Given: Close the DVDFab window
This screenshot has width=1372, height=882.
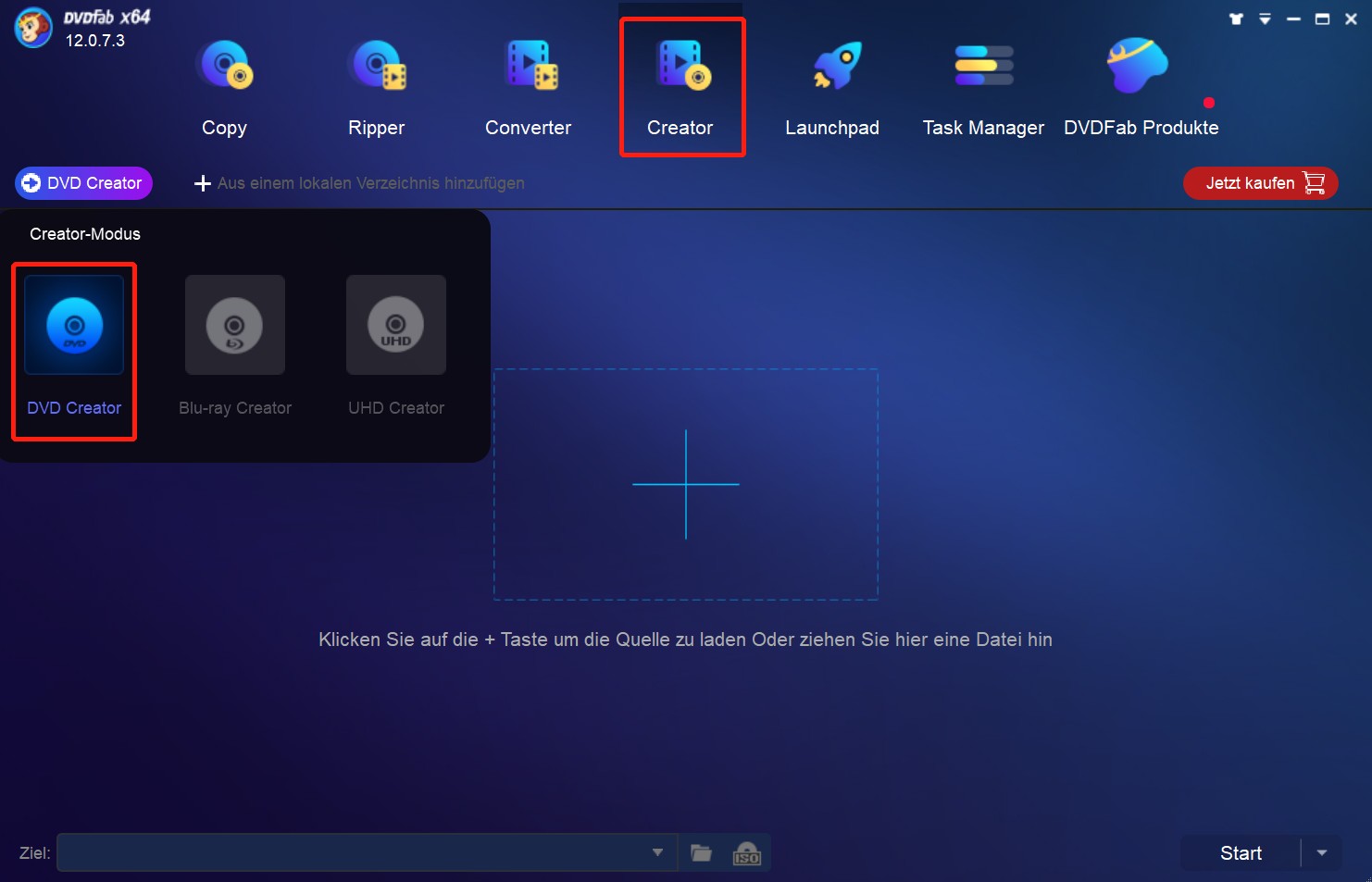Looking at the screenshot, I should (x=1351, y=19).
